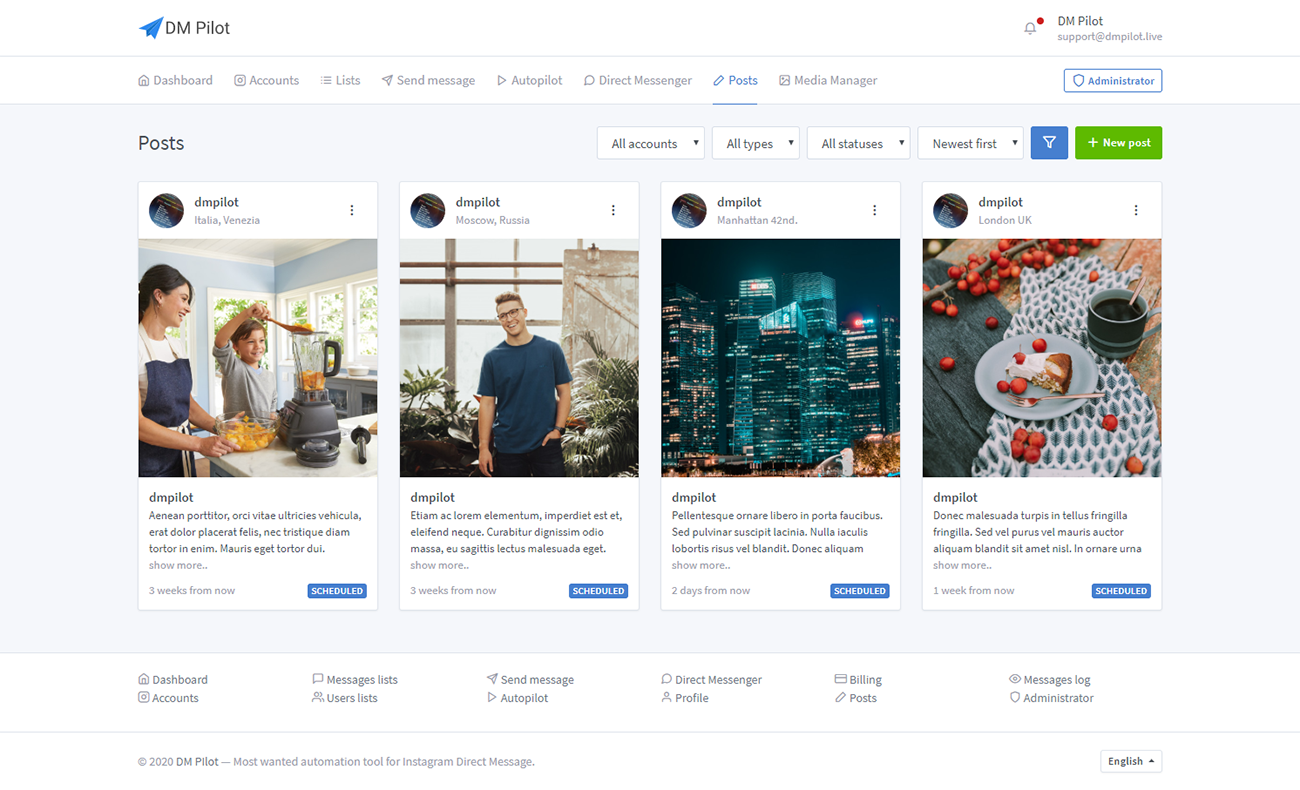The image size is (1300, 790).
Task: Click the Direct Messenger link in the footer
Action: tap(711, 679)
